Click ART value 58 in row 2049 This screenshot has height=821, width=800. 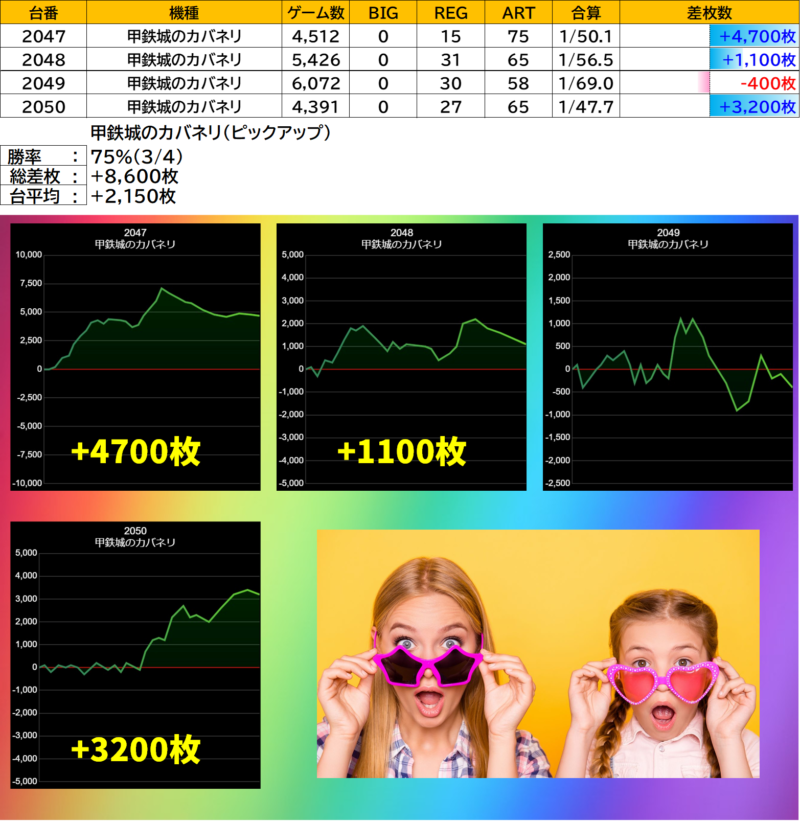(518, 83)
